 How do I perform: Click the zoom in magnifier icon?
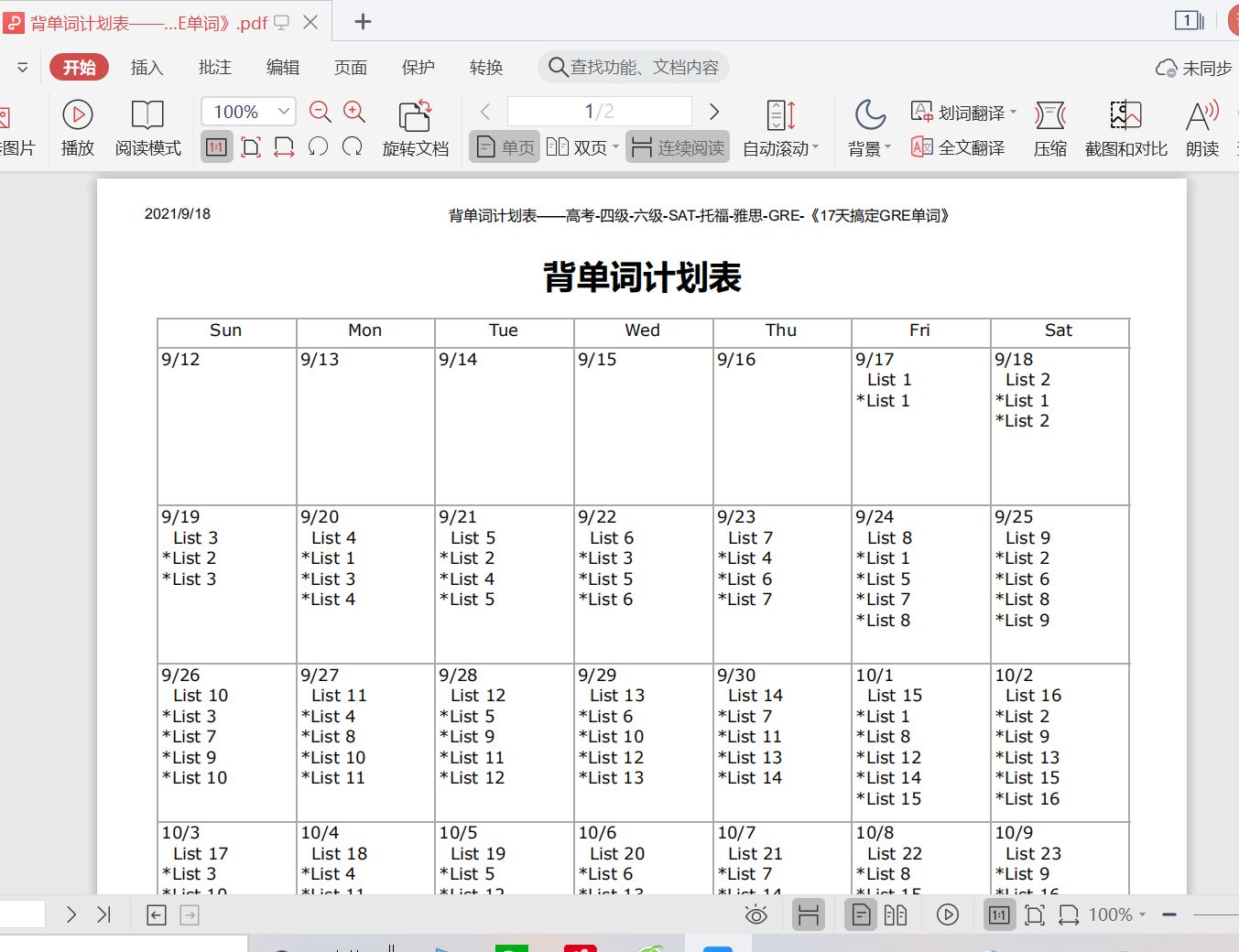(354, 112)
